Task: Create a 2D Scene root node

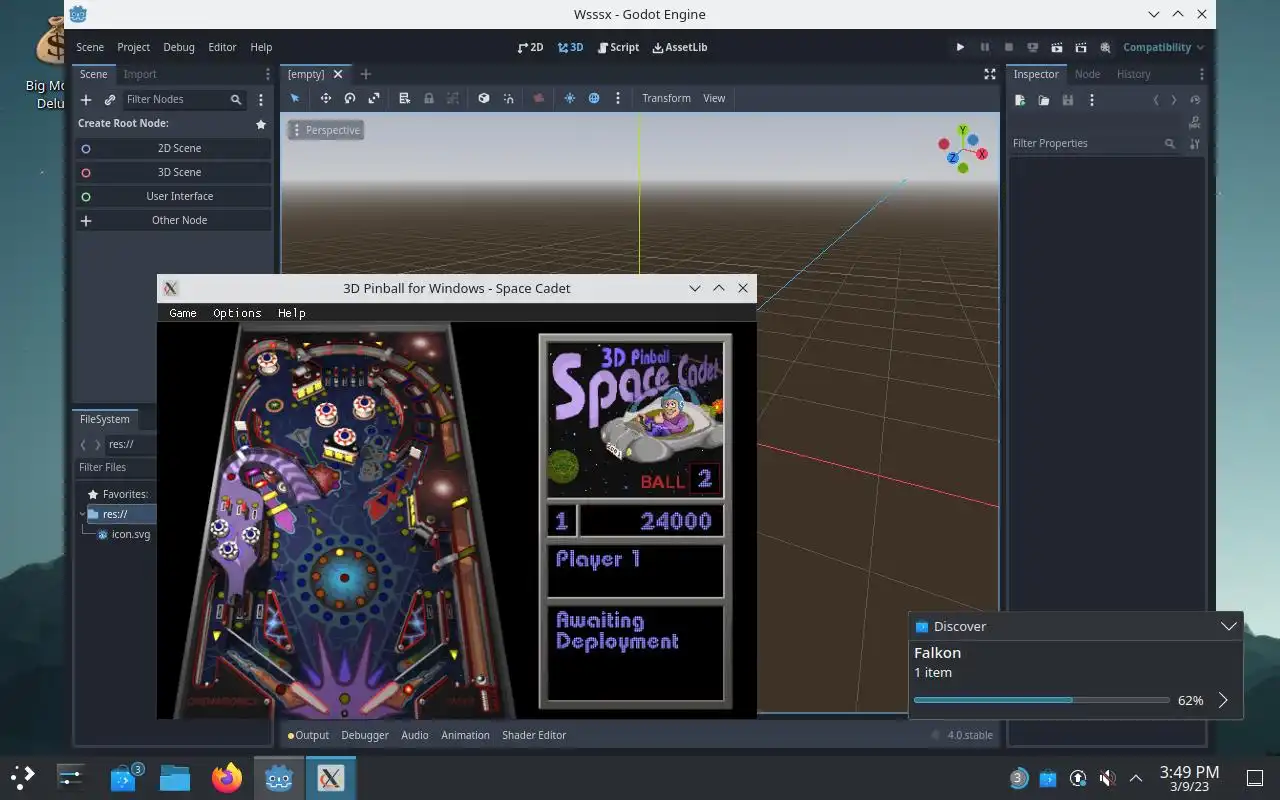Action: (174, 148)
